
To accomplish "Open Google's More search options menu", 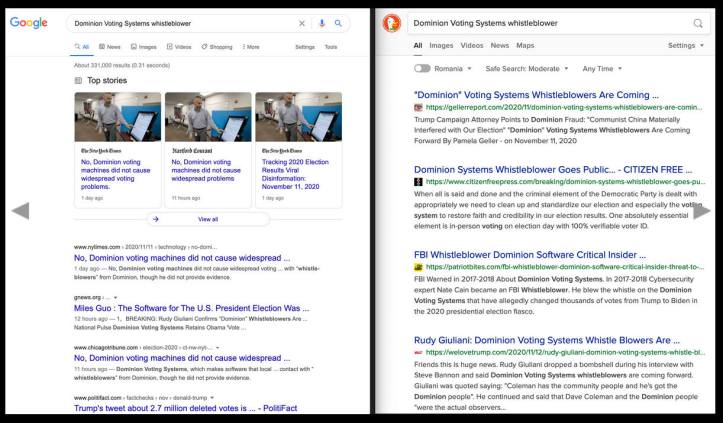I will click(251, 47).
